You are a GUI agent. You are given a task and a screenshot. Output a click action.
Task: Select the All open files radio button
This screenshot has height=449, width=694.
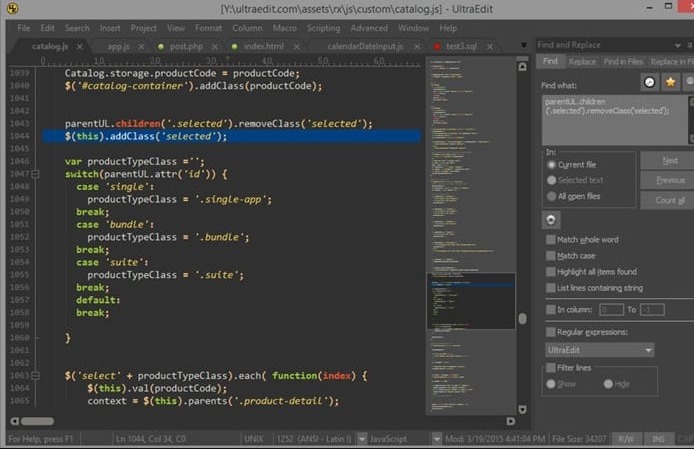(x=551, y=196)
